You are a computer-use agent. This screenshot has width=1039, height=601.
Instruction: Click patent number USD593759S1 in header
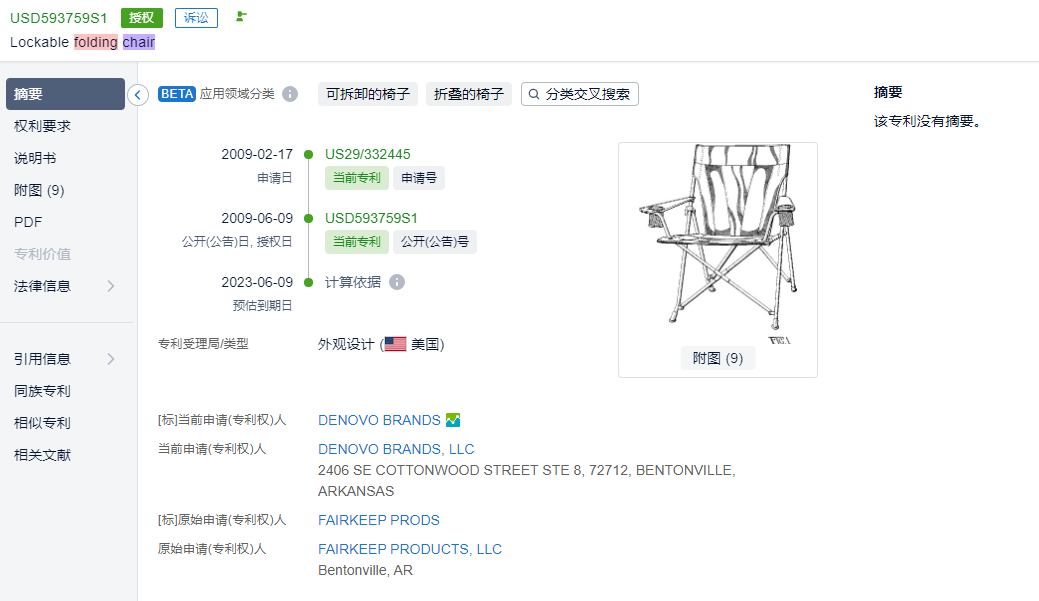click(x=58, y=19)
